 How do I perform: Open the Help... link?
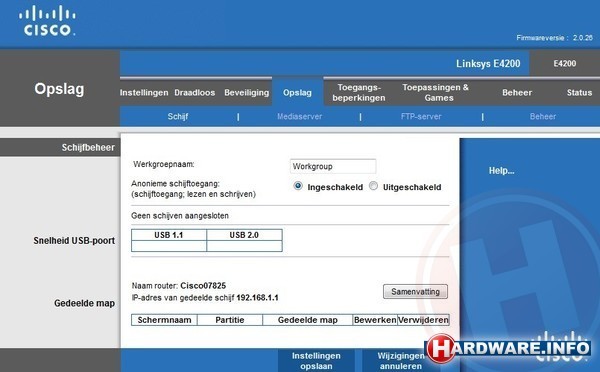(501, 171)
